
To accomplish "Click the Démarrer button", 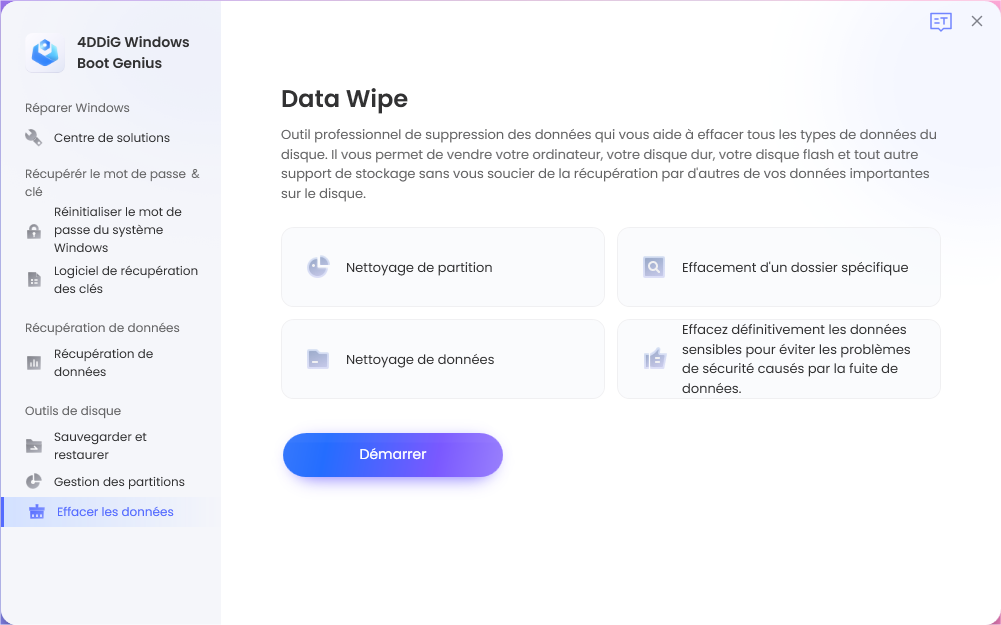I will tap(393, 455).
